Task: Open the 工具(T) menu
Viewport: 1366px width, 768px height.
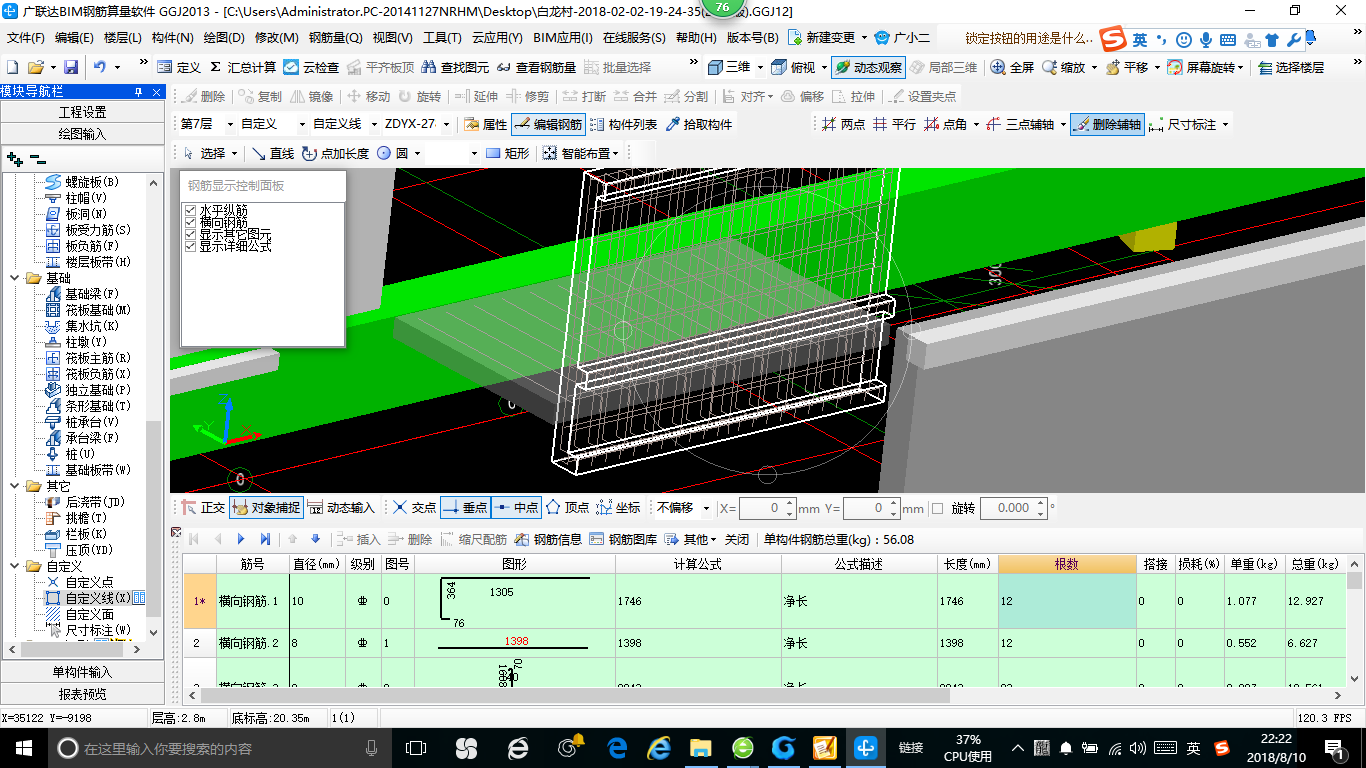Action: 442,38
